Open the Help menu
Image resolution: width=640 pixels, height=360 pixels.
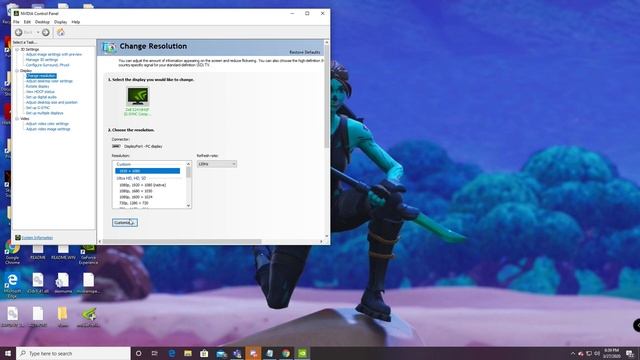pyautogui.click(x=76, y=22)
